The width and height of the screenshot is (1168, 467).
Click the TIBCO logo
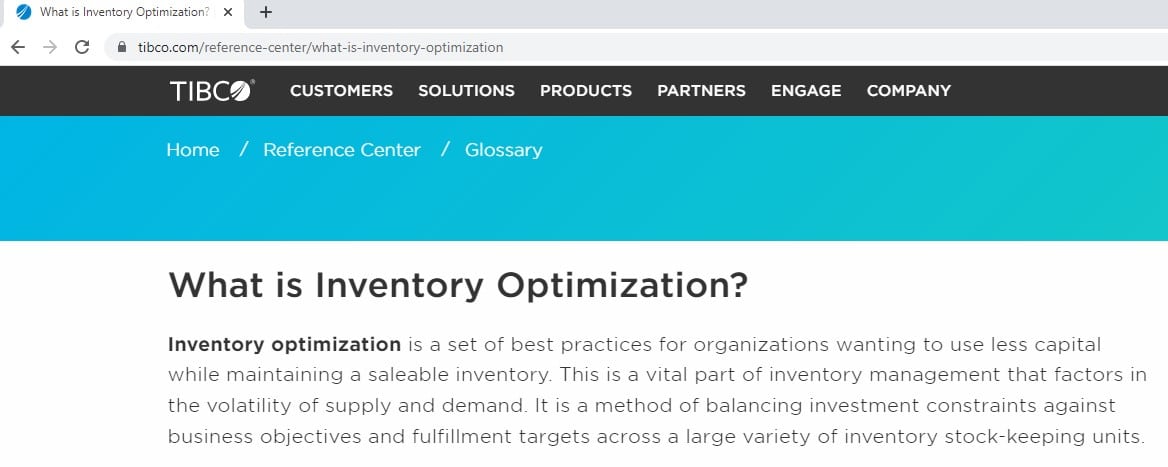point(212,91)
